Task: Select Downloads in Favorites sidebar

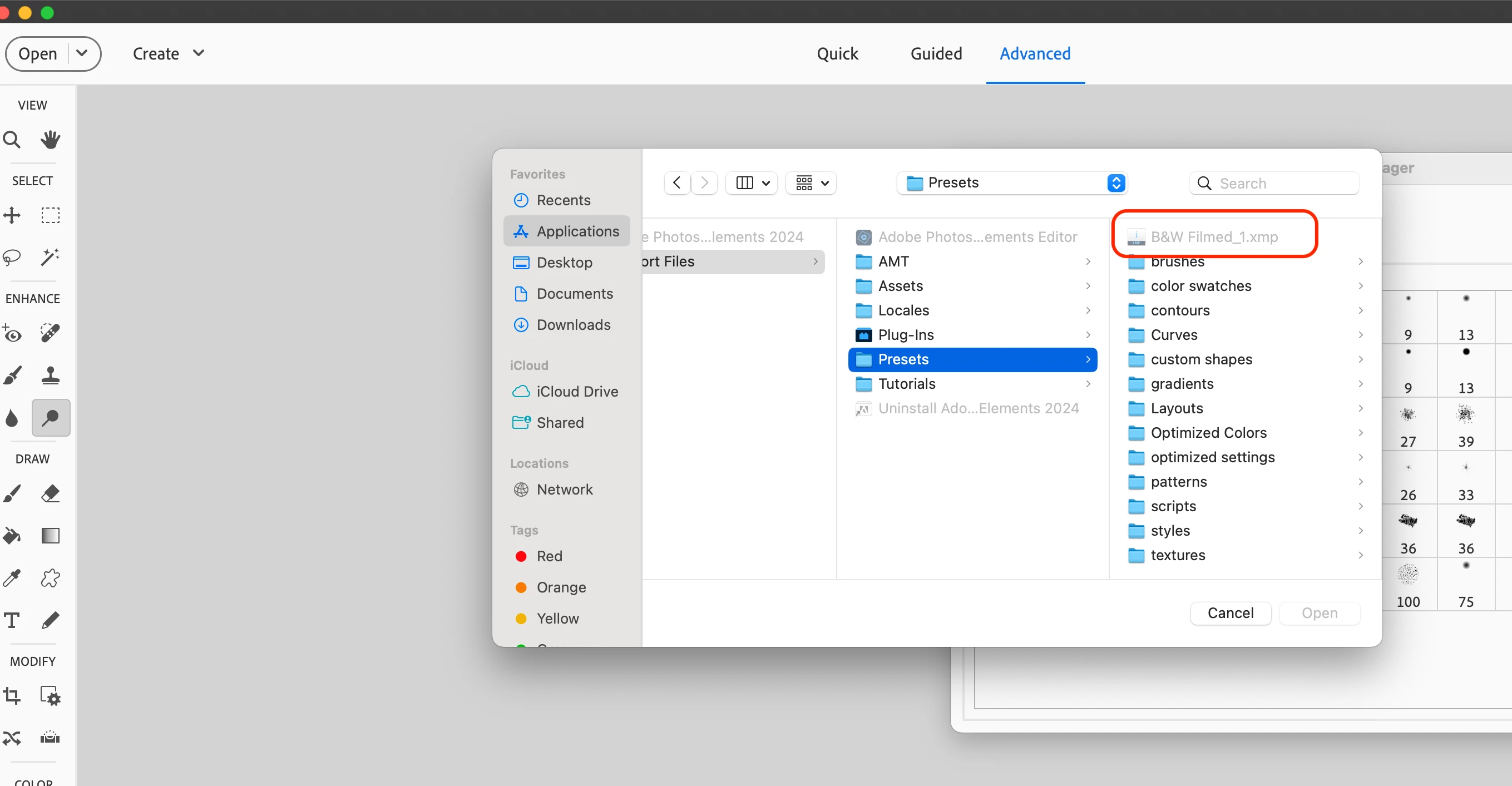Action: [x=573, y=325]
